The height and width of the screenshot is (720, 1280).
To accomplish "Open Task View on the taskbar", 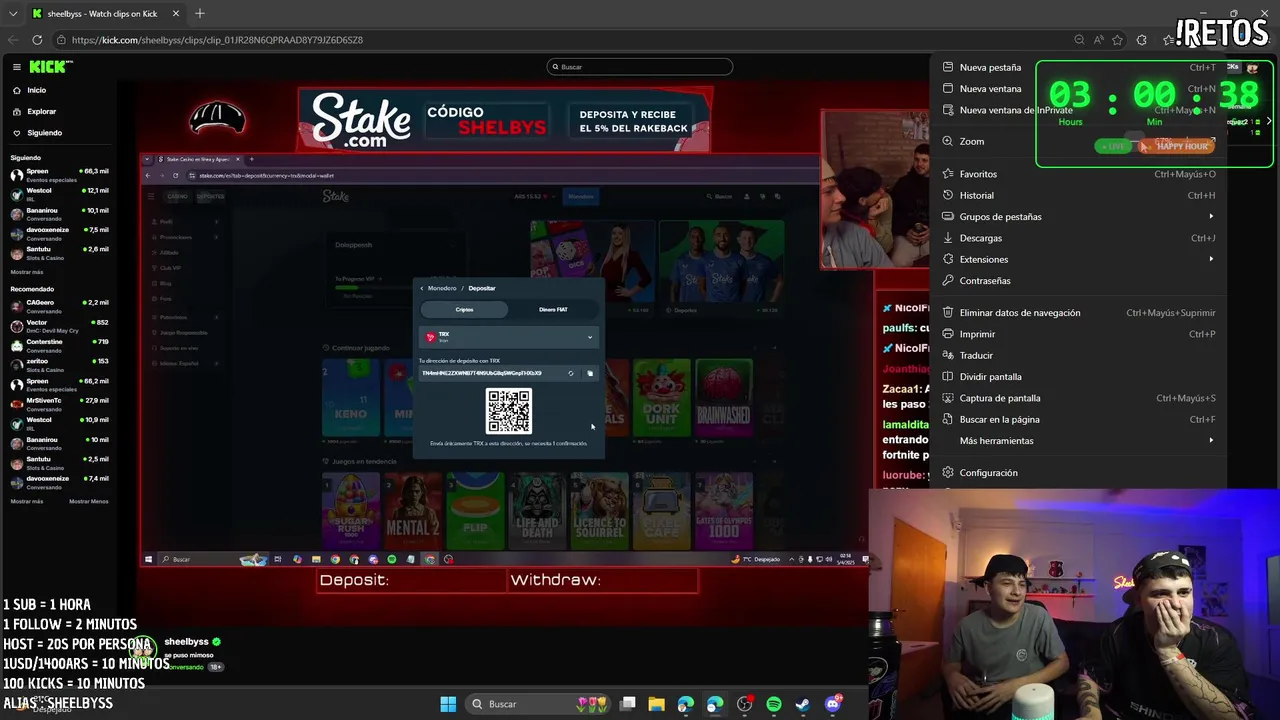I will coord(628,704).
